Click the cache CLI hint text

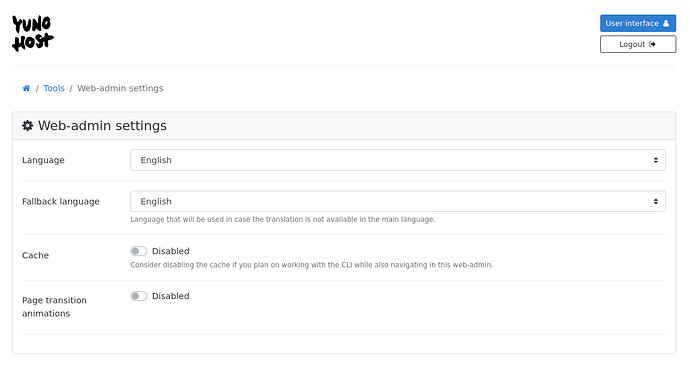(x=312, y=265)
